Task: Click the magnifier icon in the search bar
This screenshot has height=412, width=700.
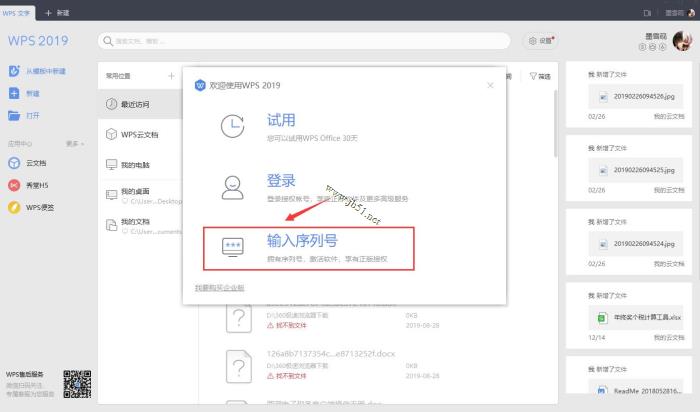Action: pyautogui.click(x=108, y=41)
